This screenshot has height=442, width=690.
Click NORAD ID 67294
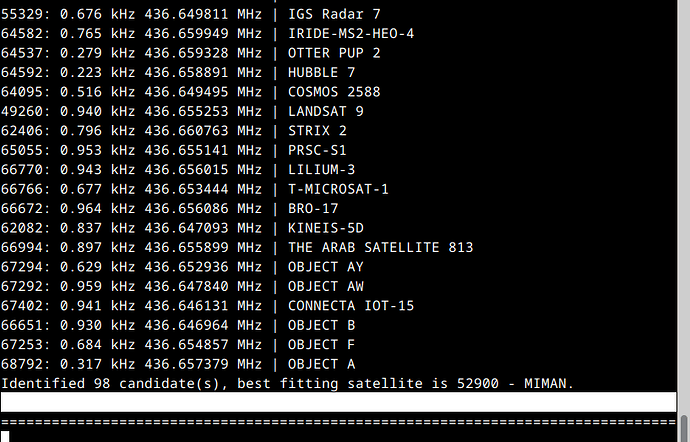(22, 267)
